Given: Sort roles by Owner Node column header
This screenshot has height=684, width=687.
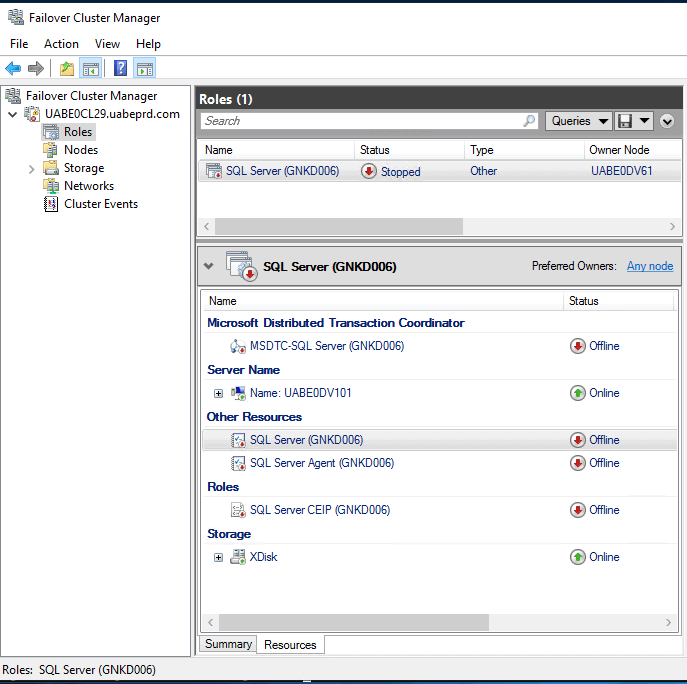Looking at the screenshot, I should pos(633,150).
